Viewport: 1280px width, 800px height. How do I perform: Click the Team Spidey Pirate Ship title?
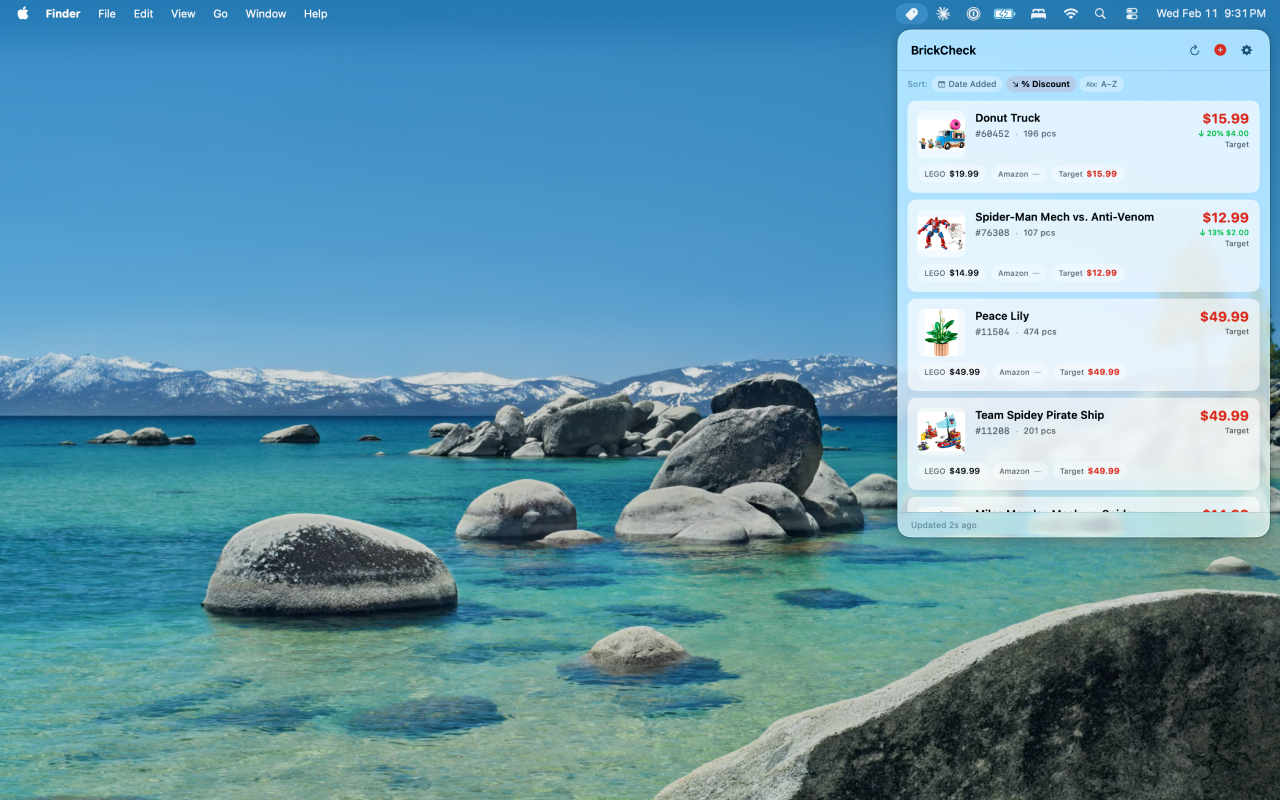[x=1040, y=415]
